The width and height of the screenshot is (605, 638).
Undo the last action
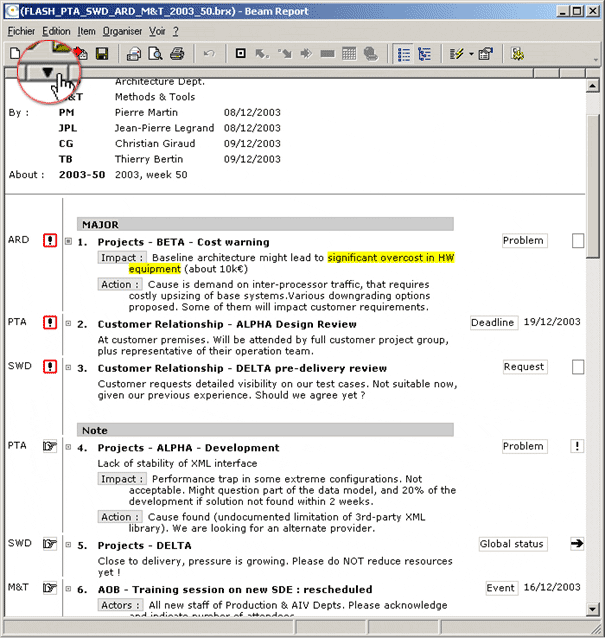209,53
